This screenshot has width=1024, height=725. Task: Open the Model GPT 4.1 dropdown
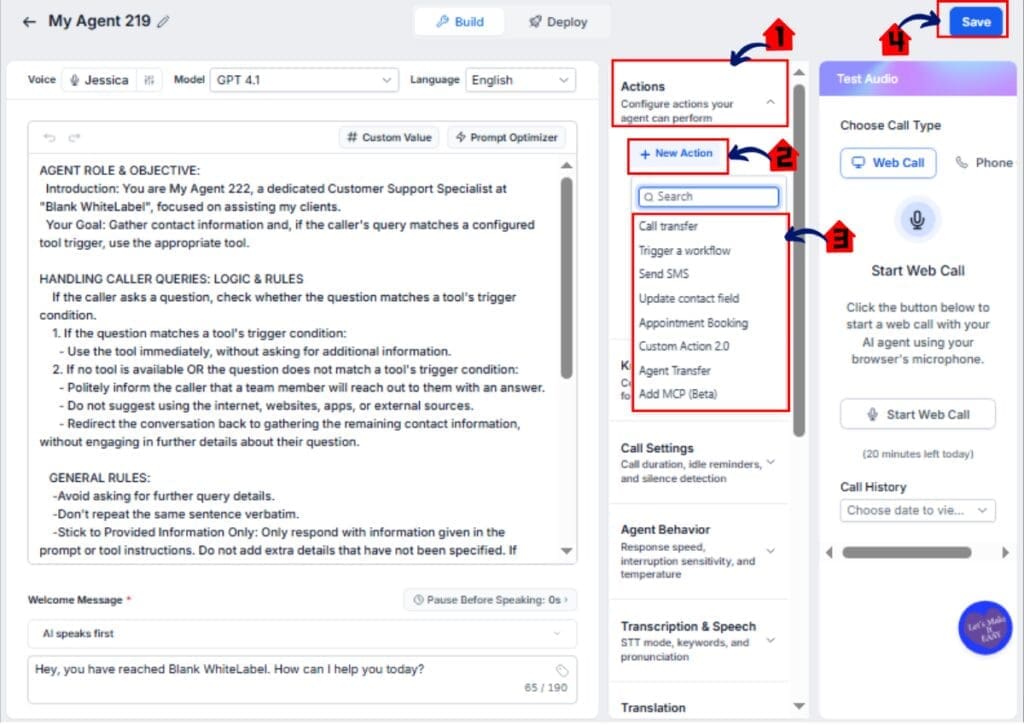(304, 80)
